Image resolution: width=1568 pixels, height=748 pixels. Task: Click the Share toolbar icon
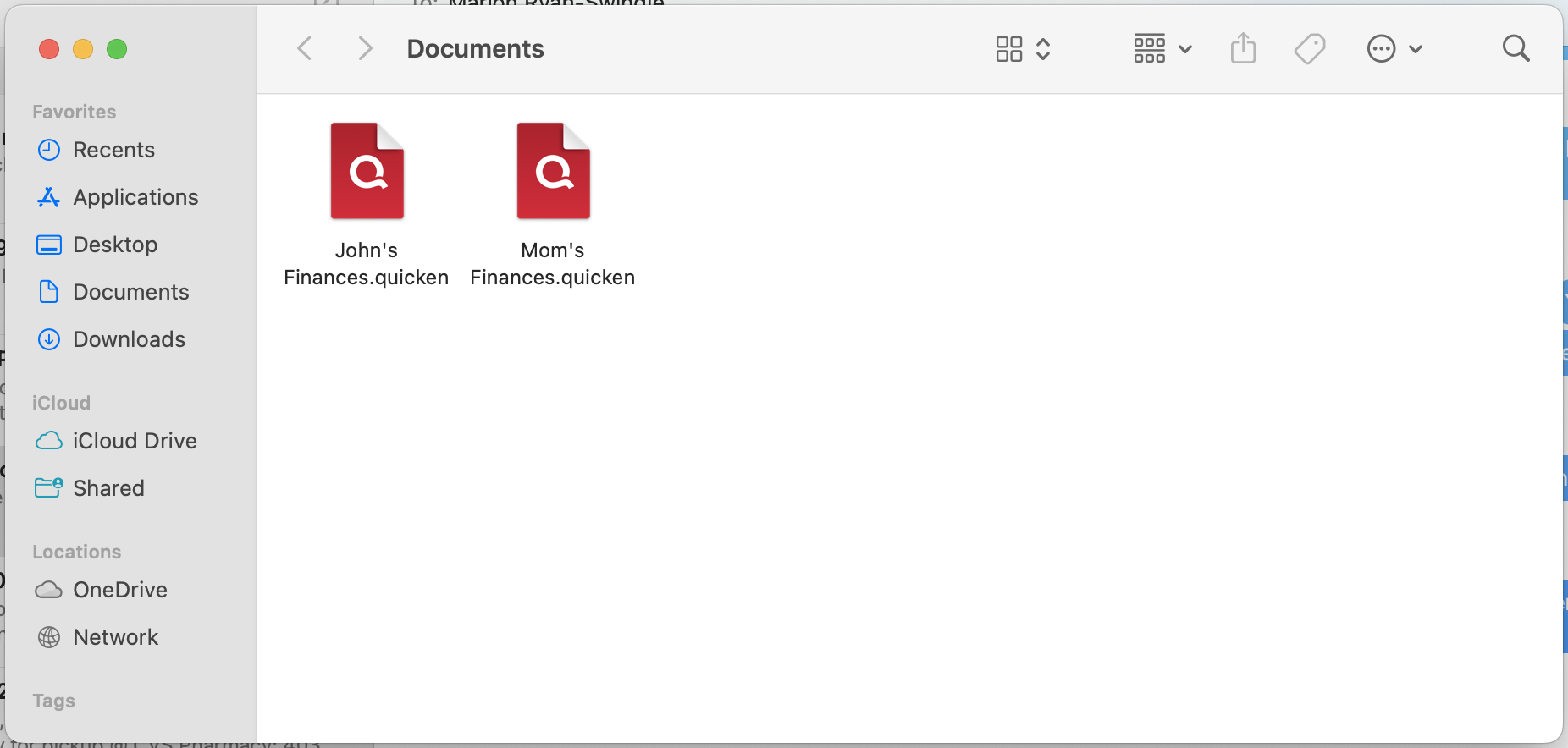coord(1243,48)
